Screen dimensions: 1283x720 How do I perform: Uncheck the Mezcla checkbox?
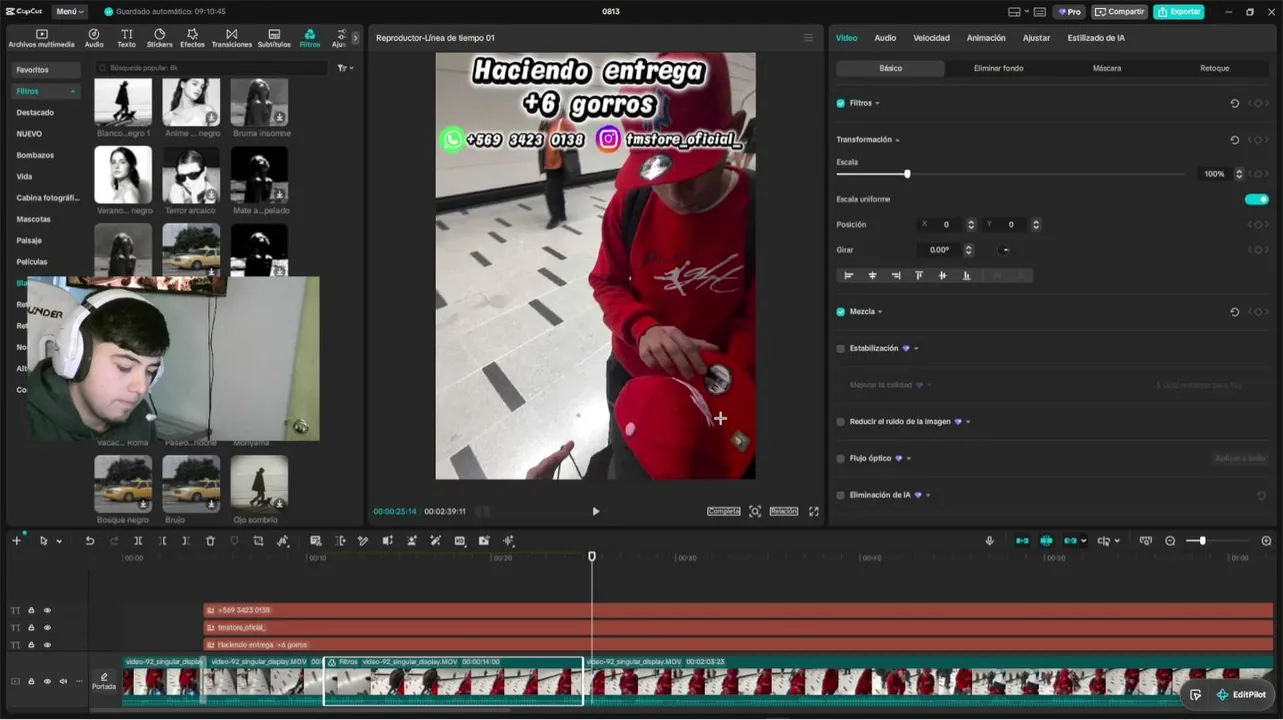(x=840, y=312)
